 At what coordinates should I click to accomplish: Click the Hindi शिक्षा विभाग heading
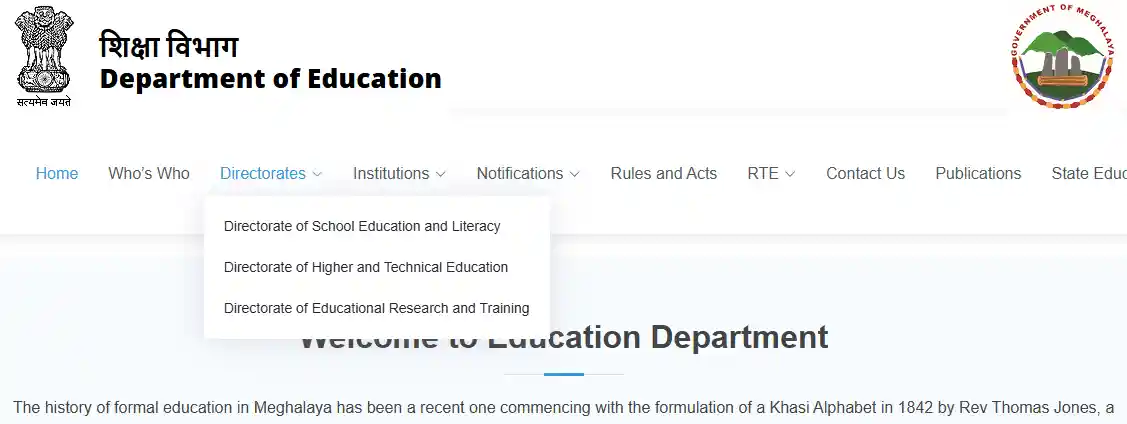point(169,45)
